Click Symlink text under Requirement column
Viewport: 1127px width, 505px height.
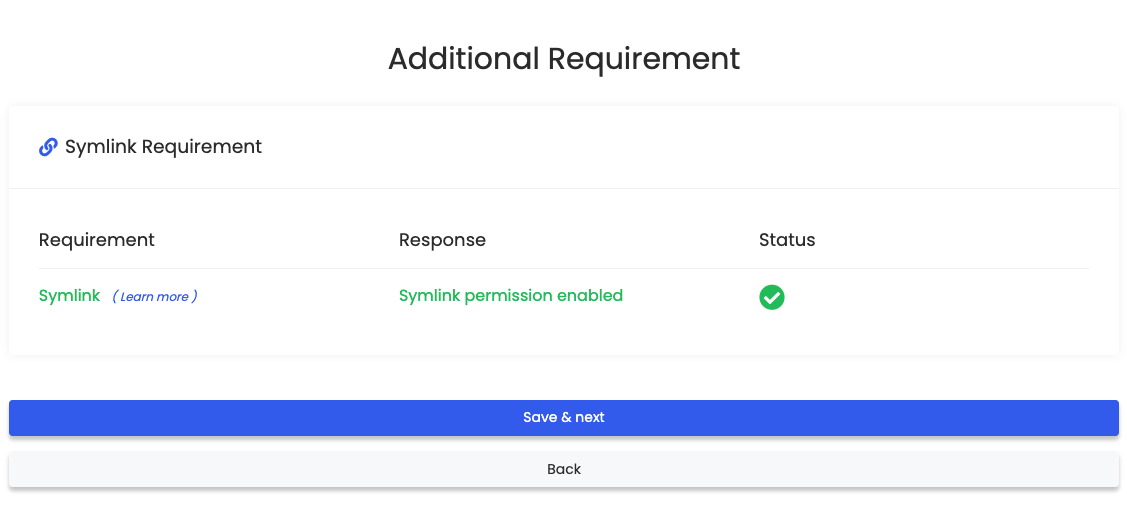(x=69, y=296)
